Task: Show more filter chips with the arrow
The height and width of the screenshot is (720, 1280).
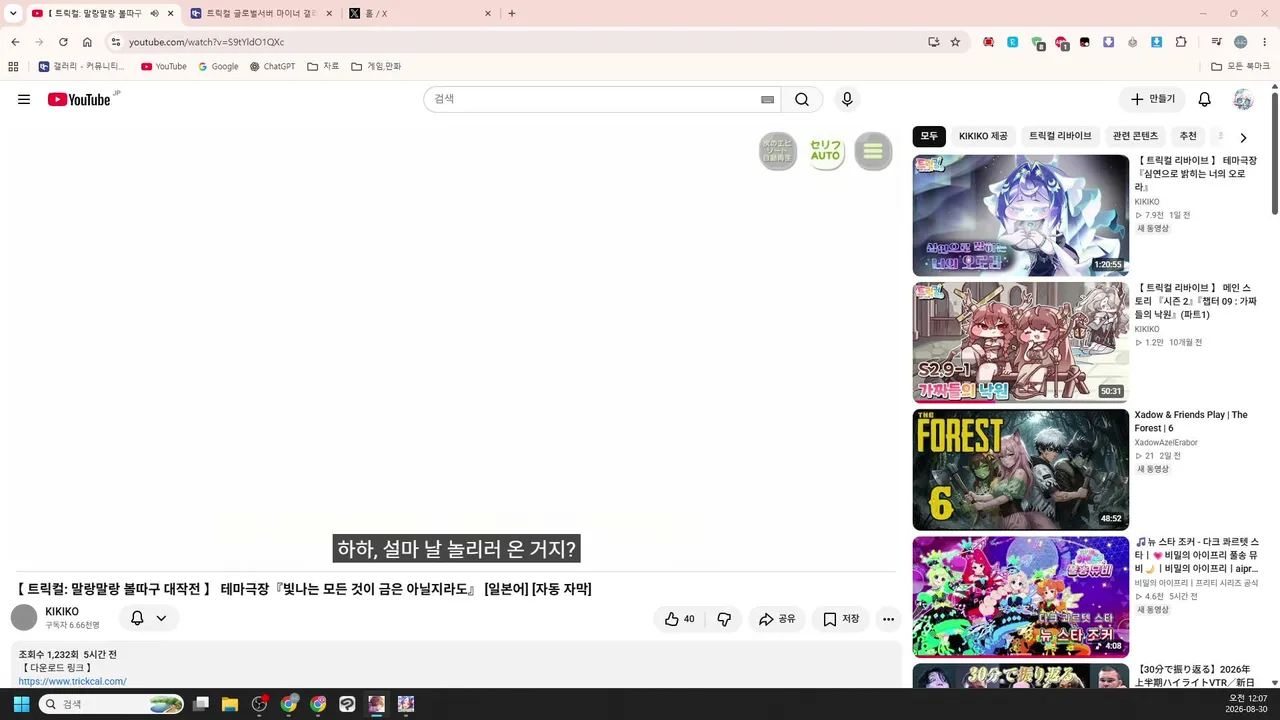Action: [x=1243, y=137]
